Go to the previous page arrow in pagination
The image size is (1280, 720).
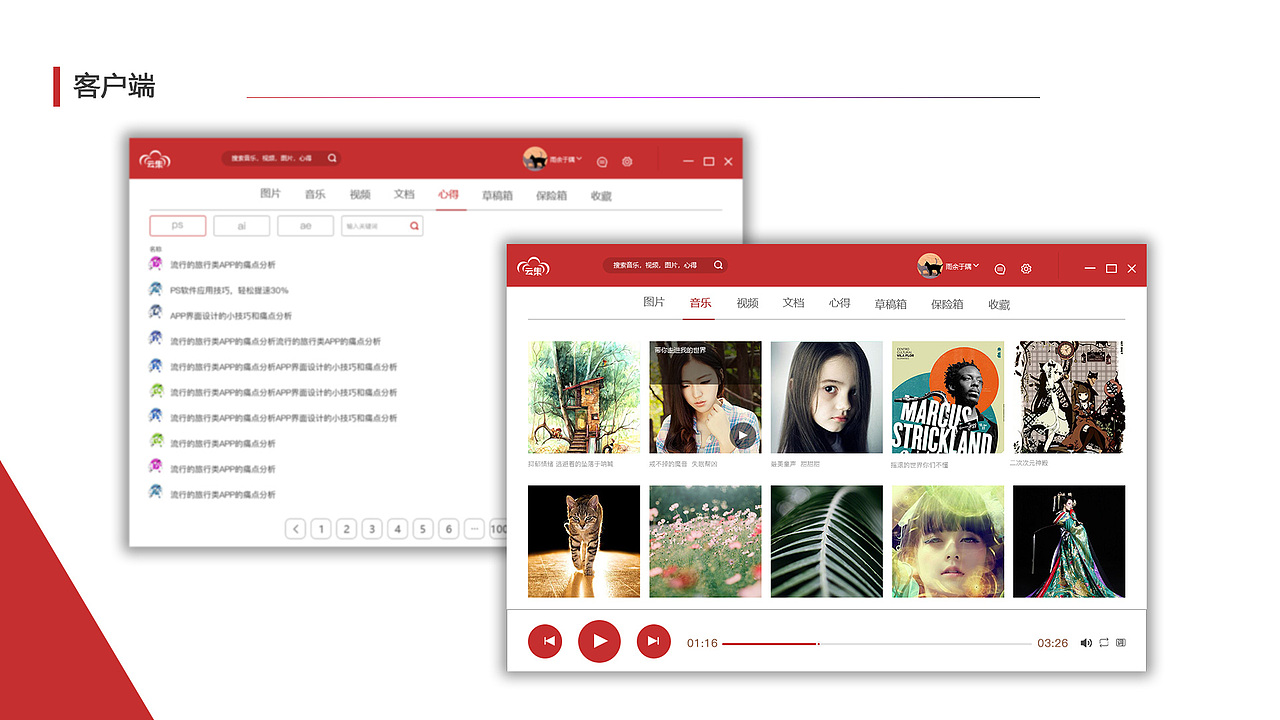coord(295,529)
